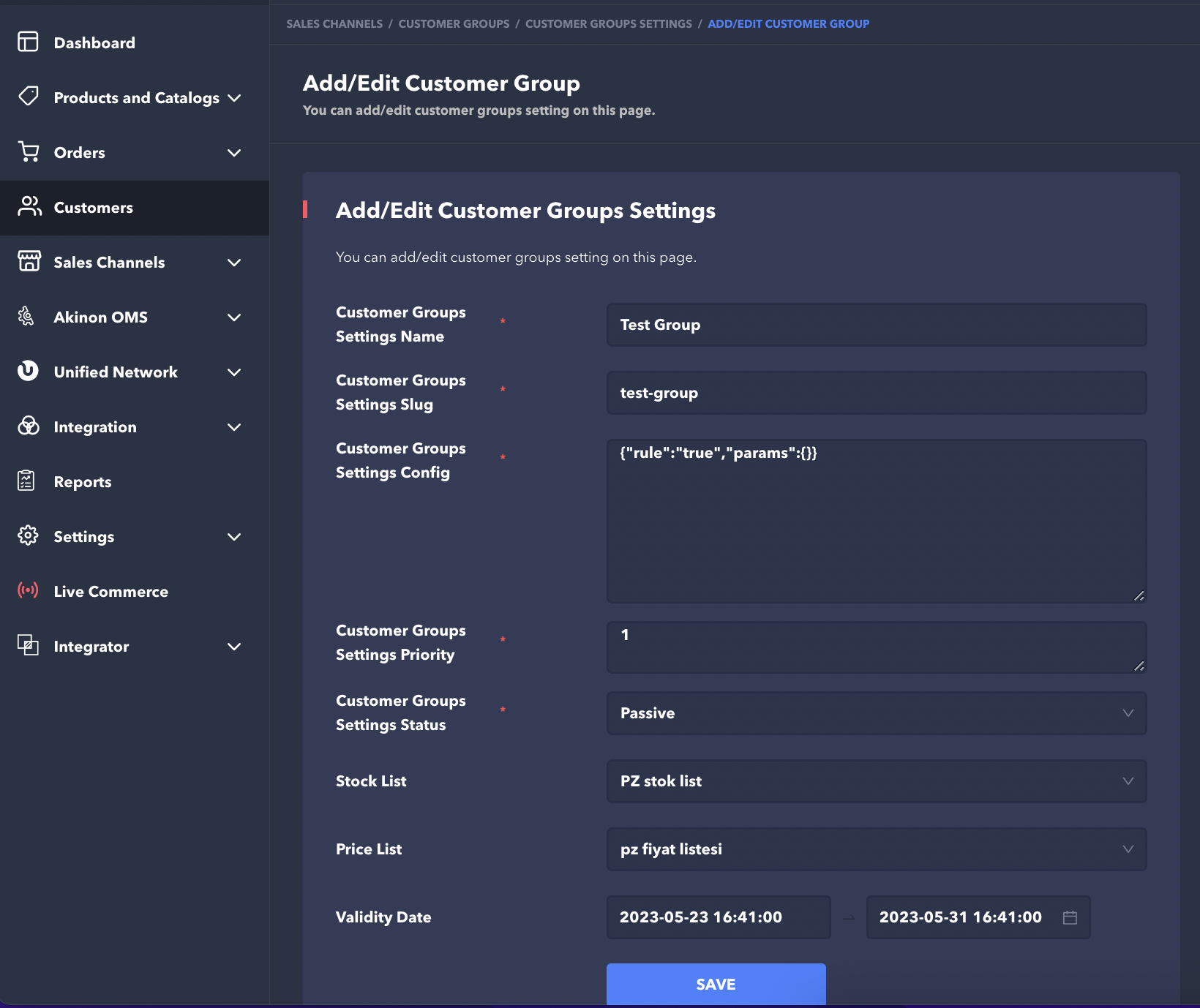Open the Integration sidebar menu
Screen dimensions: 1200x1008
pos(95,427)
